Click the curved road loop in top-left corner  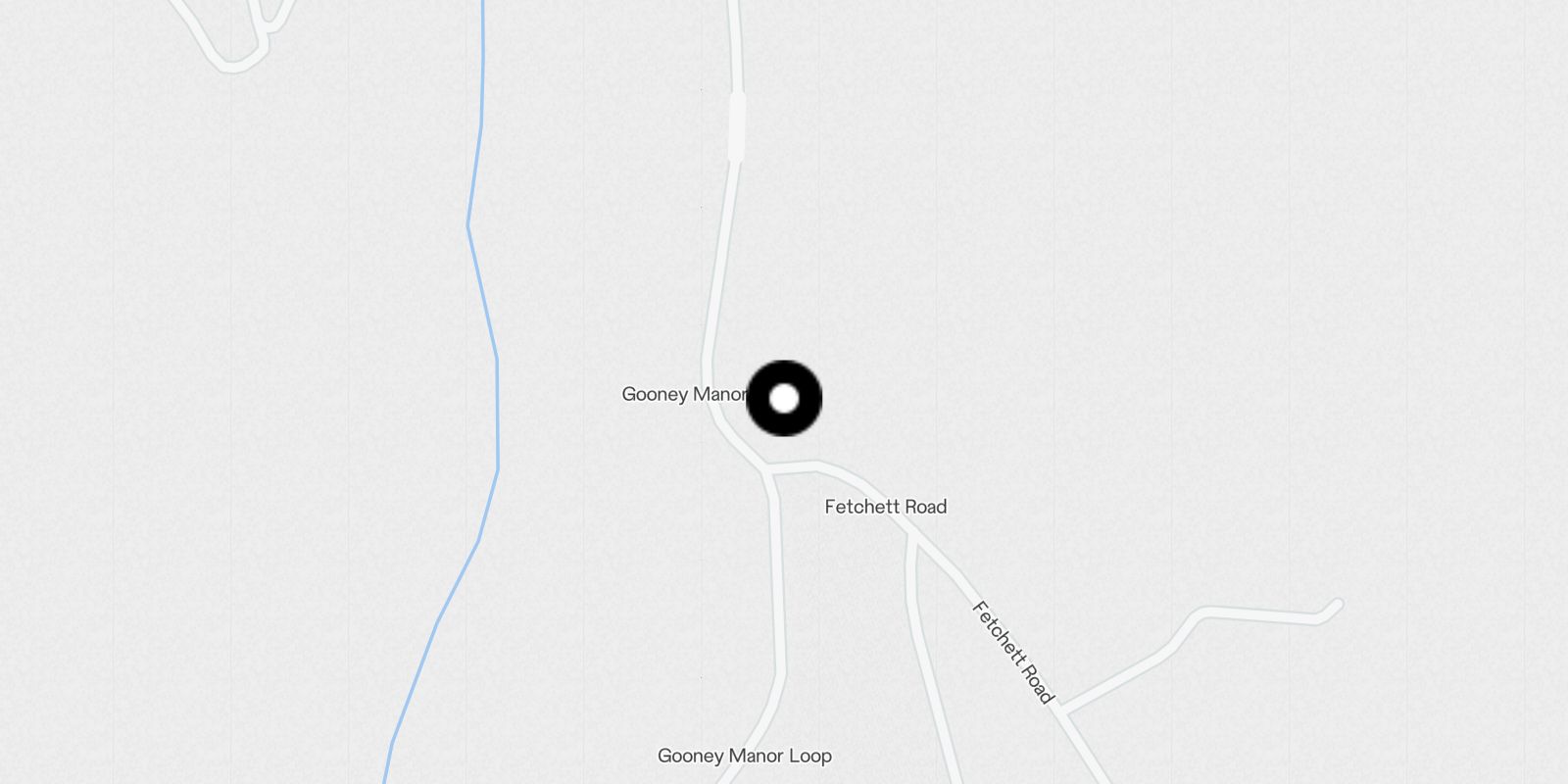pyautogui.click(x=232, y=63)
